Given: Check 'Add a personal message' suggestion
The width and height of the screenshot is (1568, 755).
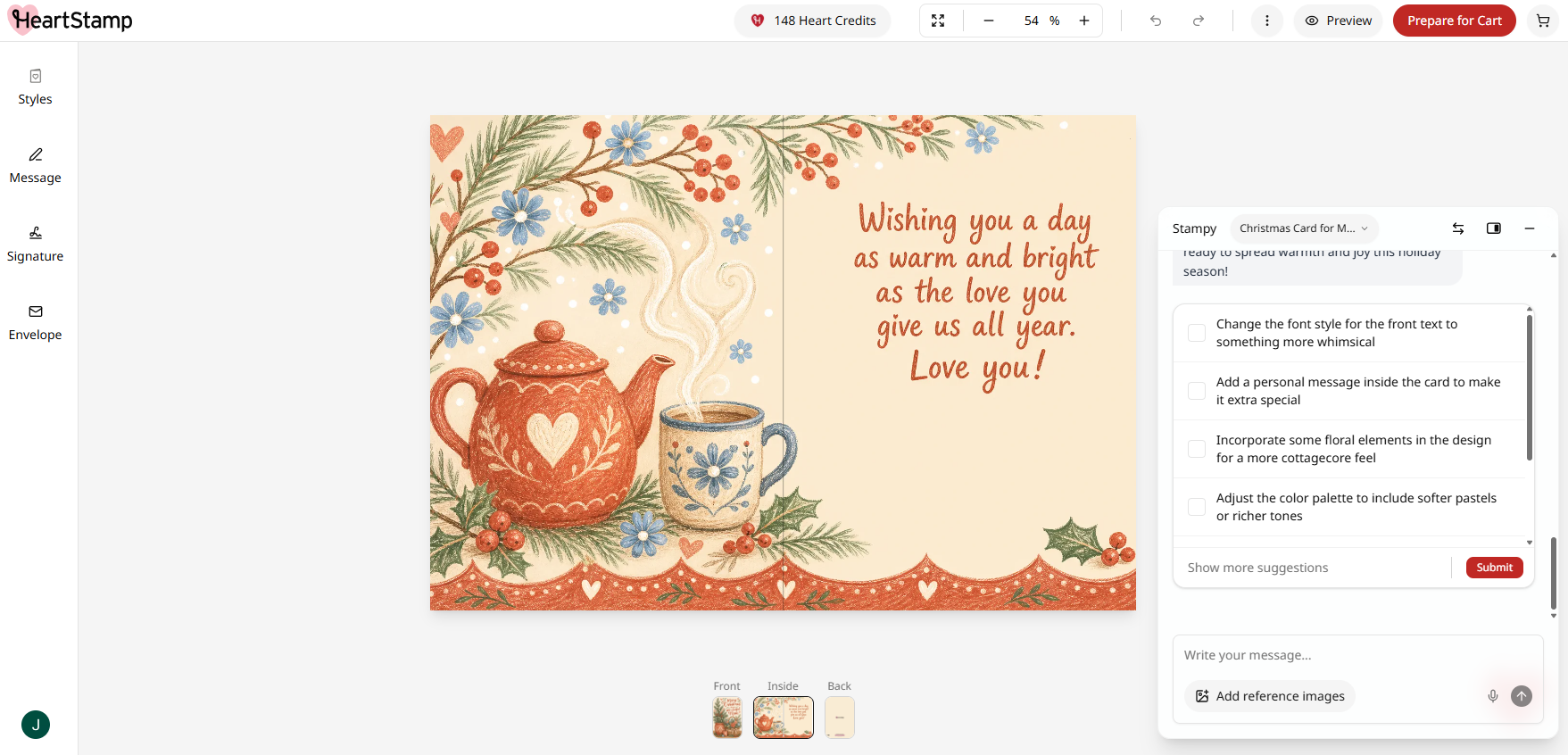Looking at the screenshot, I should pyautogui.click(x=1197, y=391).
